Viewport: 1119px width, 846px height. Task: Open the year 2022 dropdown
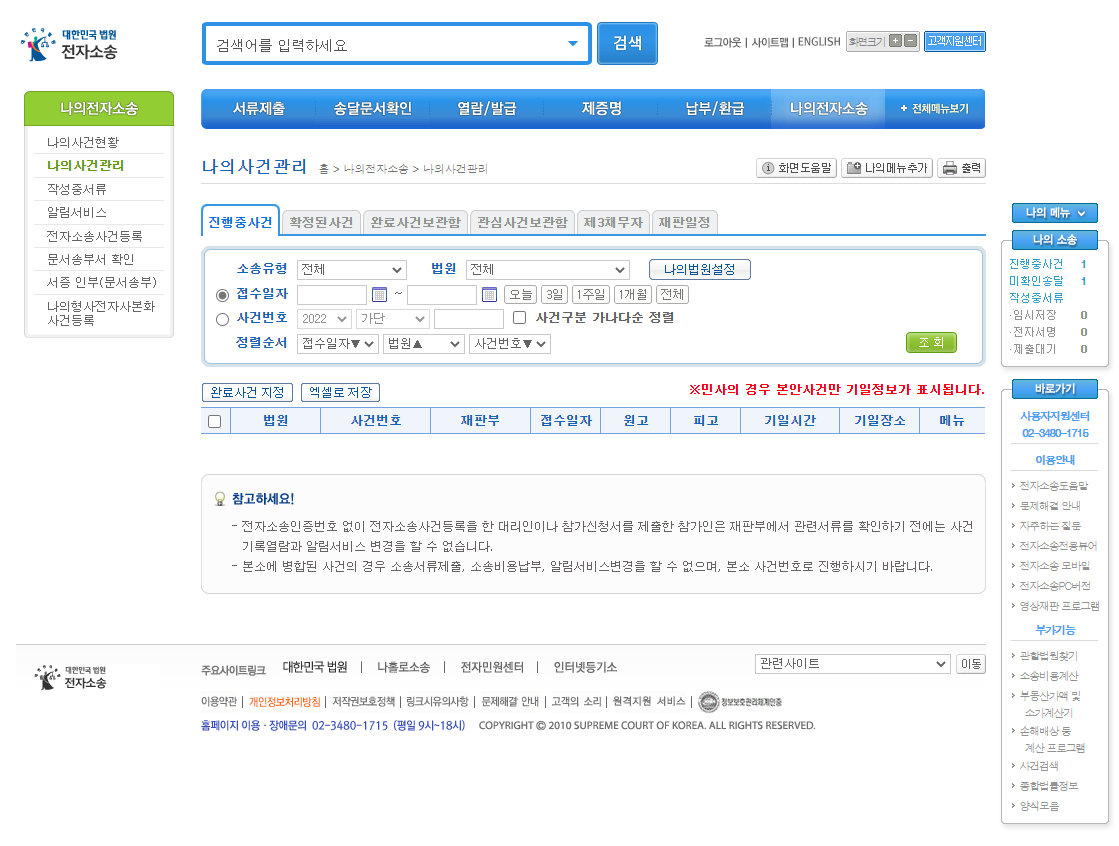tap(324, 318)
